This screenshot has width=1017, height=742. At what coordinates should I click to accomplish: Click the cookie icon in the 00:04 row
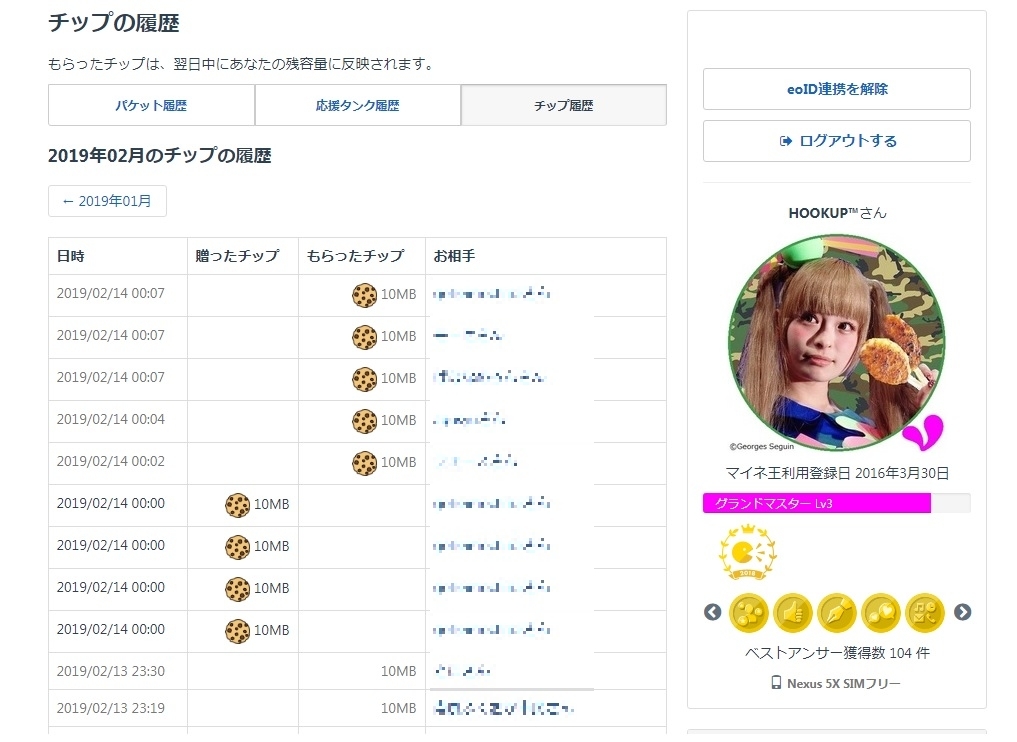[x=365, y=421]
